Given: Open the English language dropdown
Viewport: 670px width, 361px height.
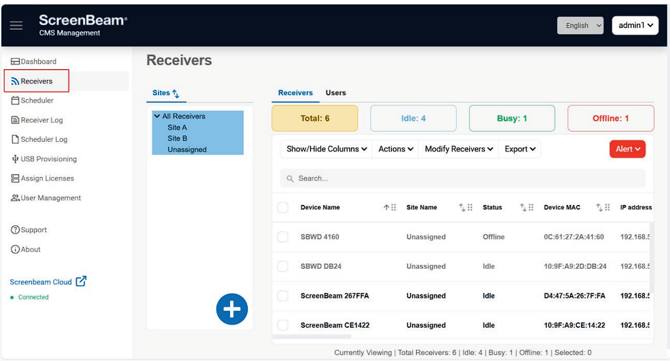Looking at the screenshot, I should coord(580,26).
